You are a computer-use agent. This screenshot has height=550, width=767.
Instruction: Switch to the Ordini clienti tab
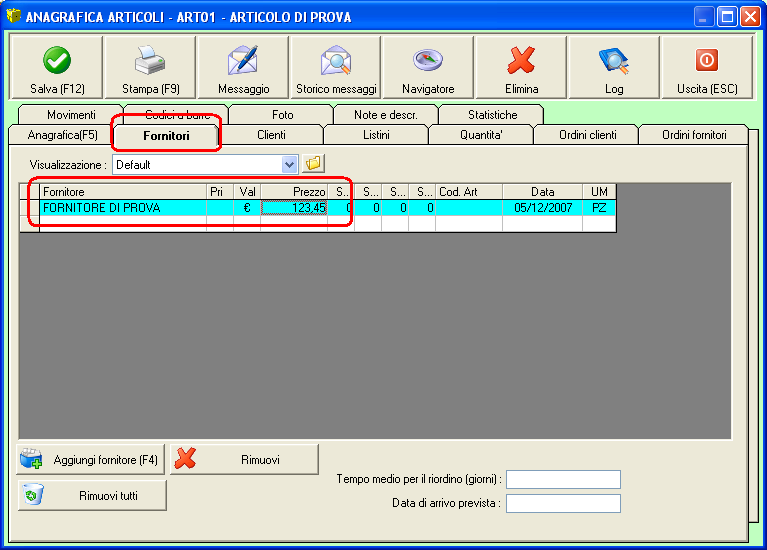[587, 135]
